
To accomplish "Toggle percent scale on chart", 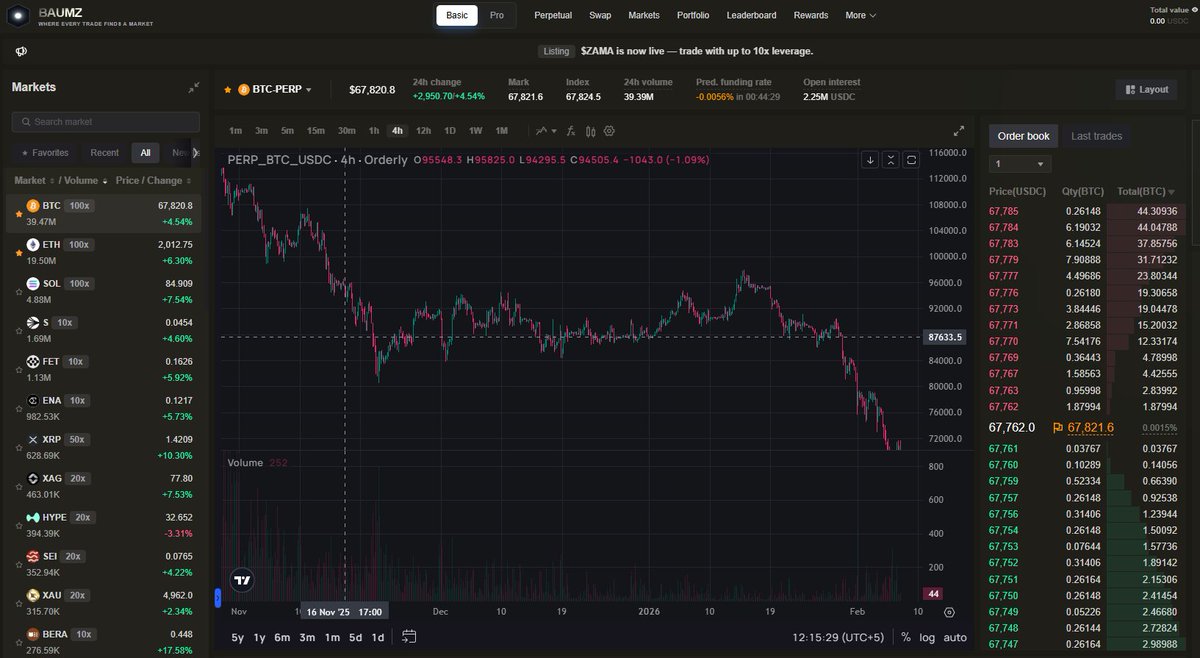I will 906,637.
